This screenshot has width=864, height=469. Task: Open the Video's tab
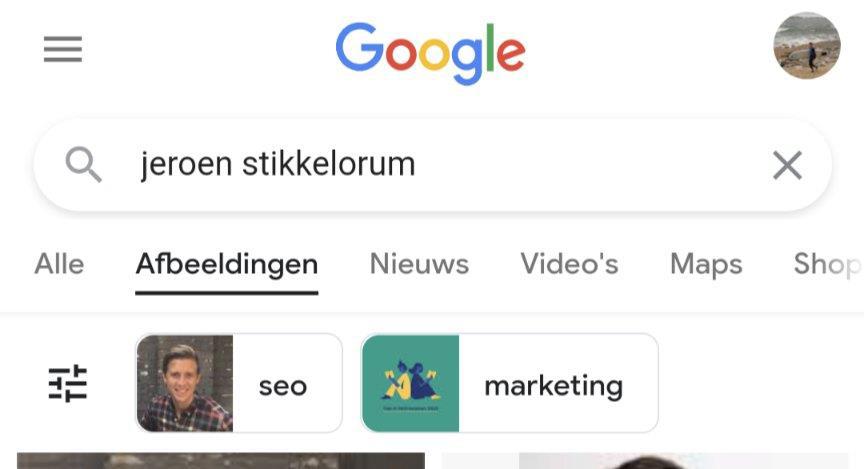tap(569, 264)
